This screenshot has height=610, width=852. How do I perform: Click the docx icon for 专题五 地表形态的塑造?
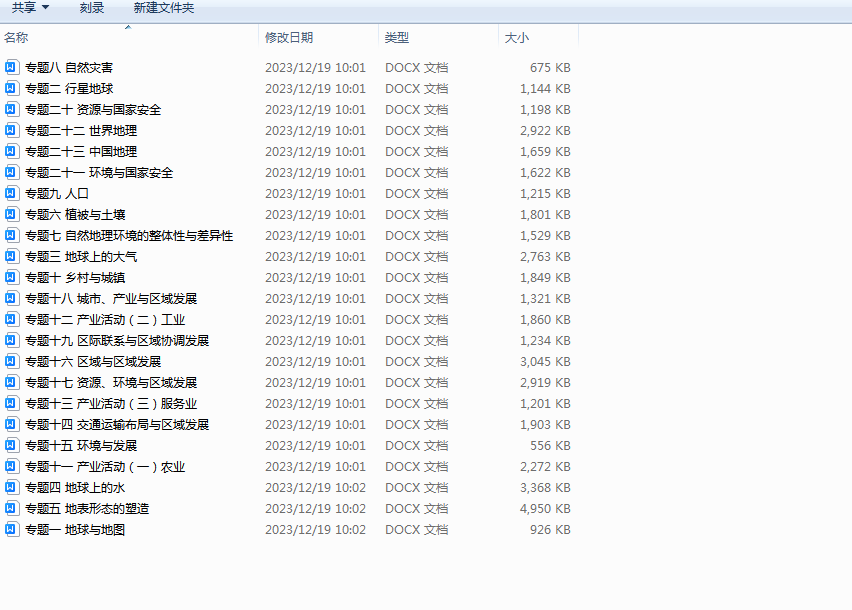(11, 508)
